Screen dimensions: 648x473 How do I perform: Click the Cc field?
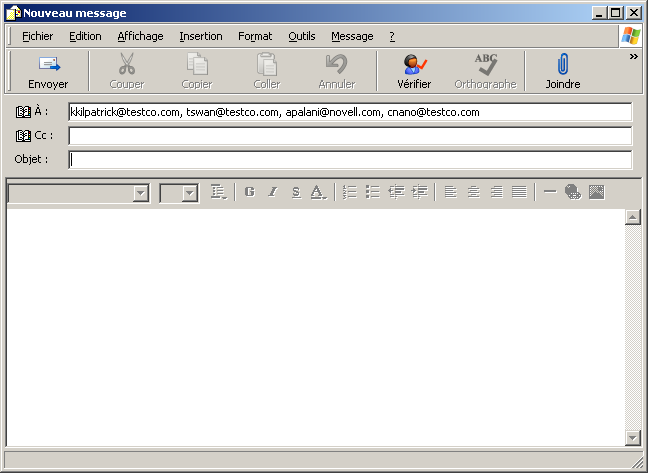pos(350,136)
